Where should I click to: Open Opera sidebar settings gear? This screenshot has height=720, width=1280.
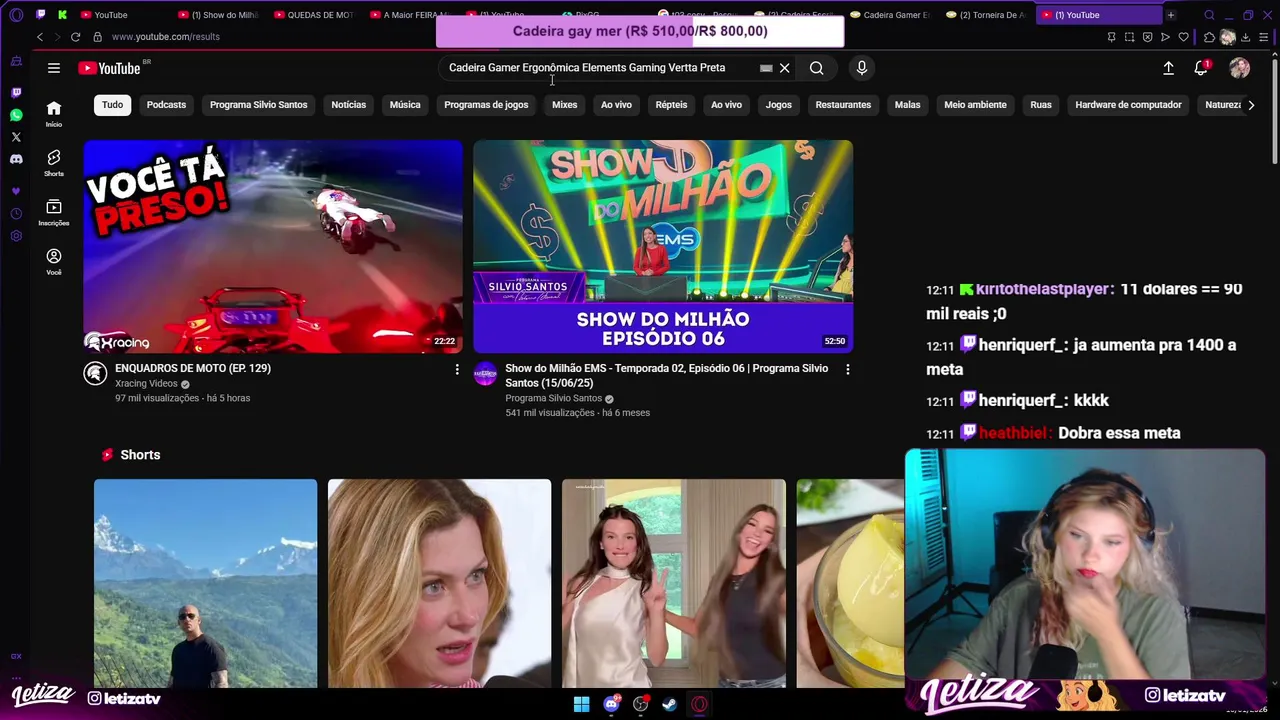point(16,236)
